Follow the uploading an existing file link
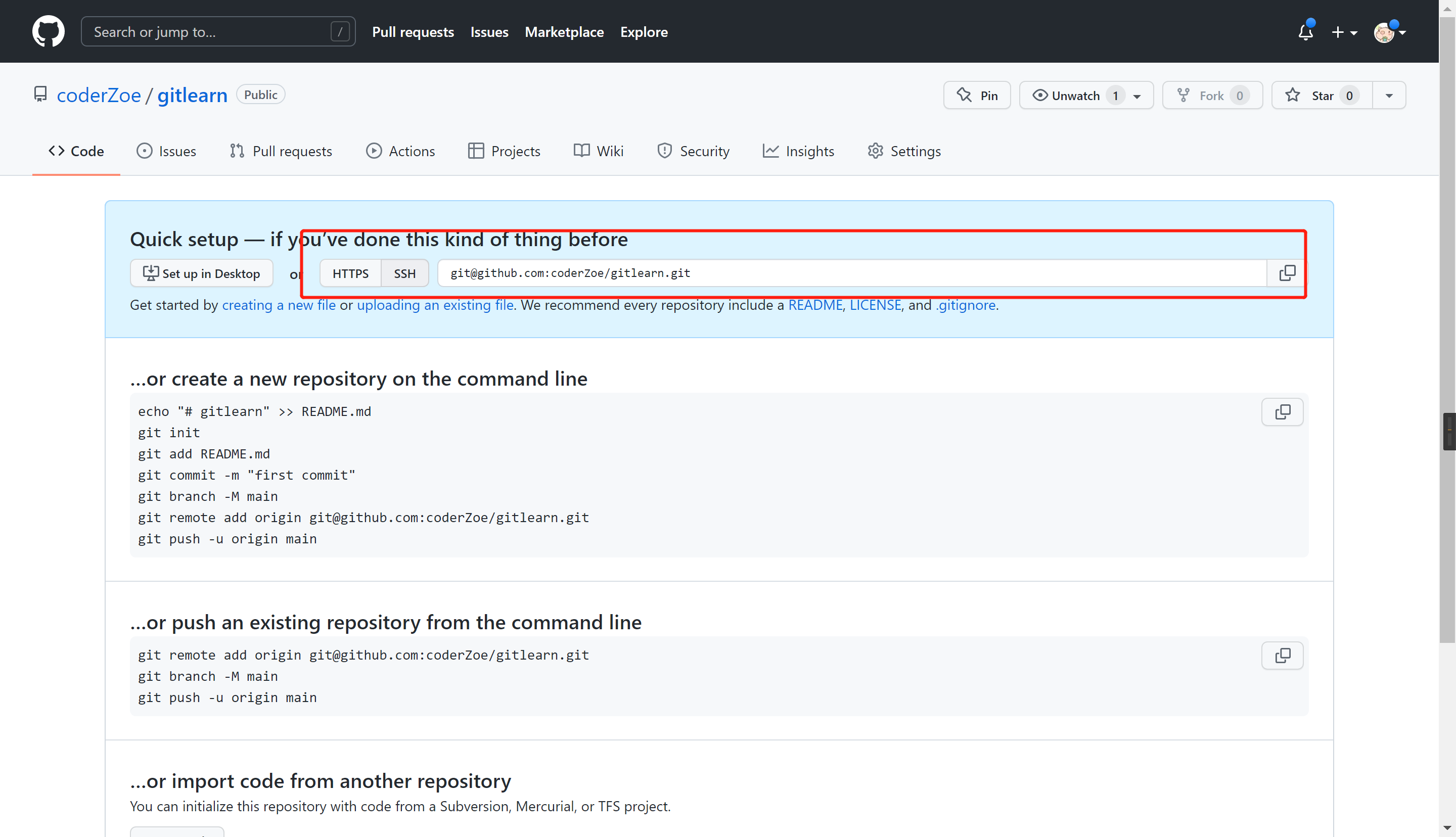This screenshot has height=837, width=1456. [435, 305]
